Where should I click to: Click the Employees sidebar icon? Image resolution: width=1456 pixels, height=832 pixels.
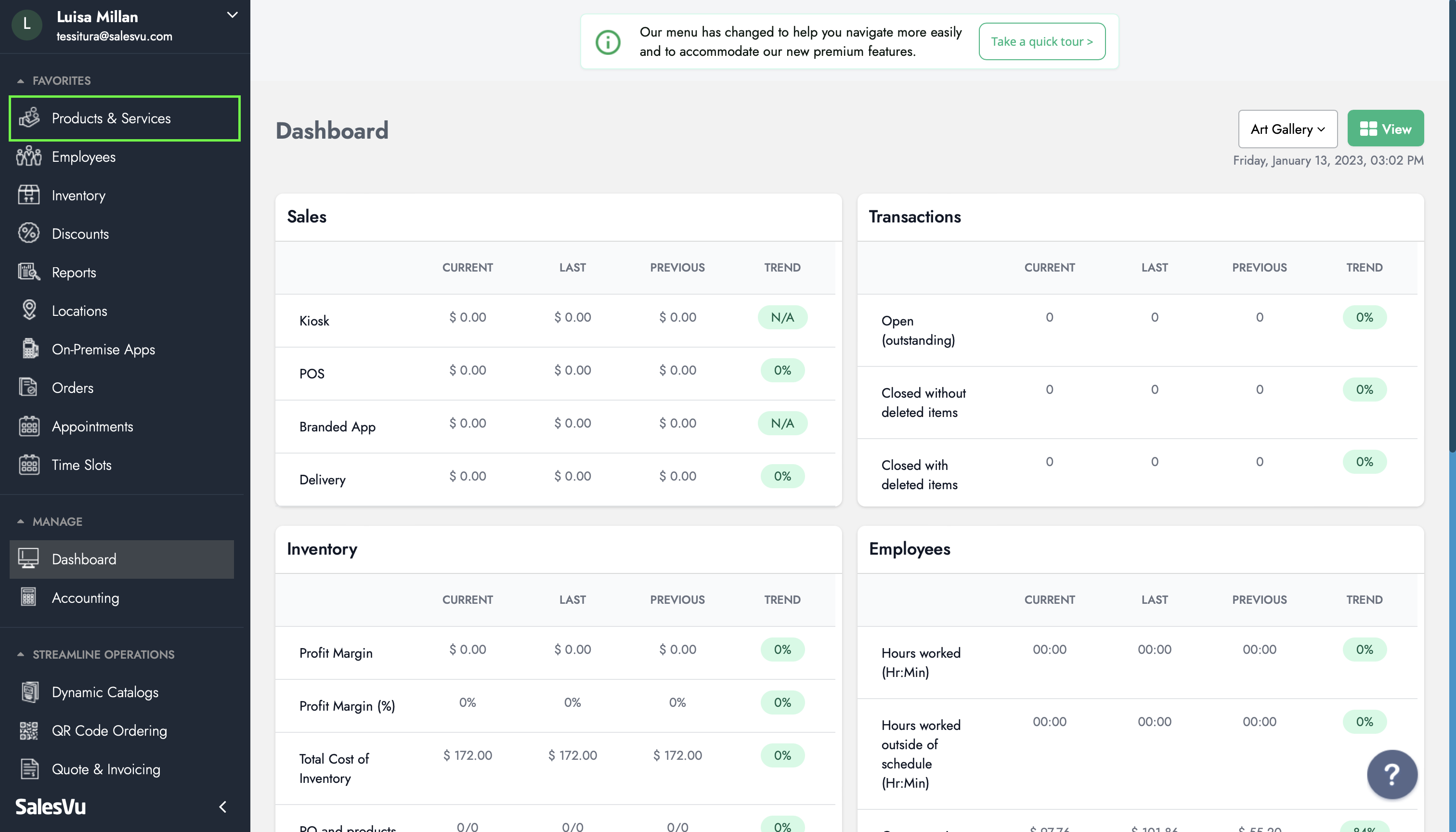(x=29, y=156)
